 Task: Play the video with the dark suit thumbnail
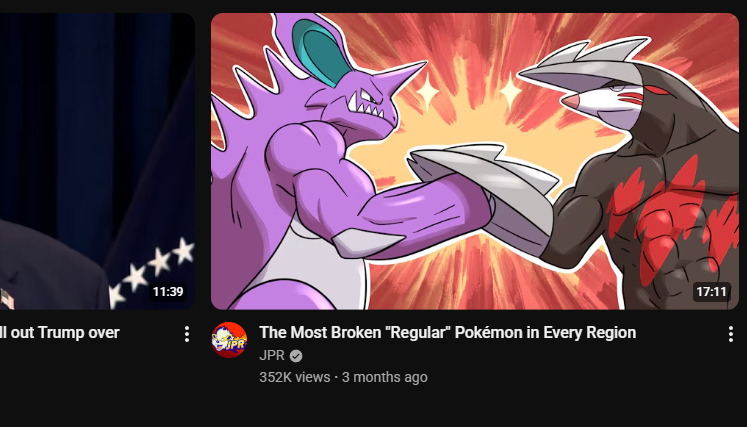pos(97,161)
